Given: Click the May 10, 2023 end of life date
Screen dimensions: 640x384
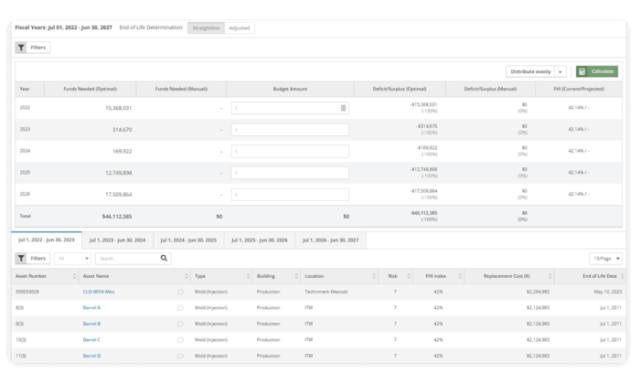Looking at the screenshot, I should pos(607,292).
